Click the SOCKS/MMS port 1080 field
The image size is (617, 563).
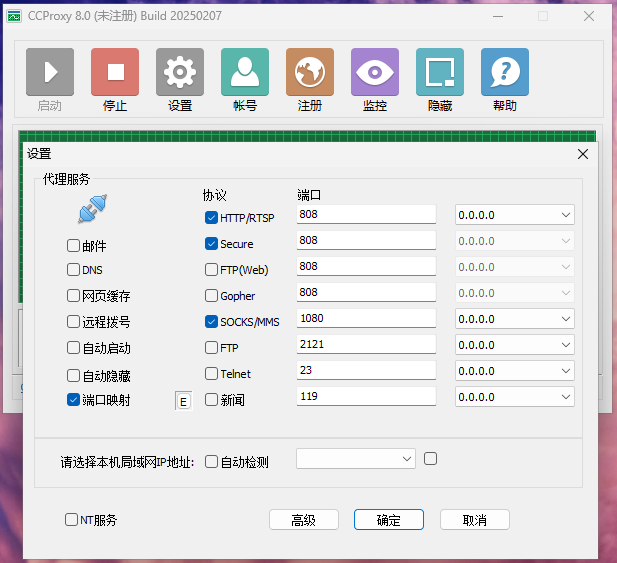pyautogui.click(x=366, y=318)
